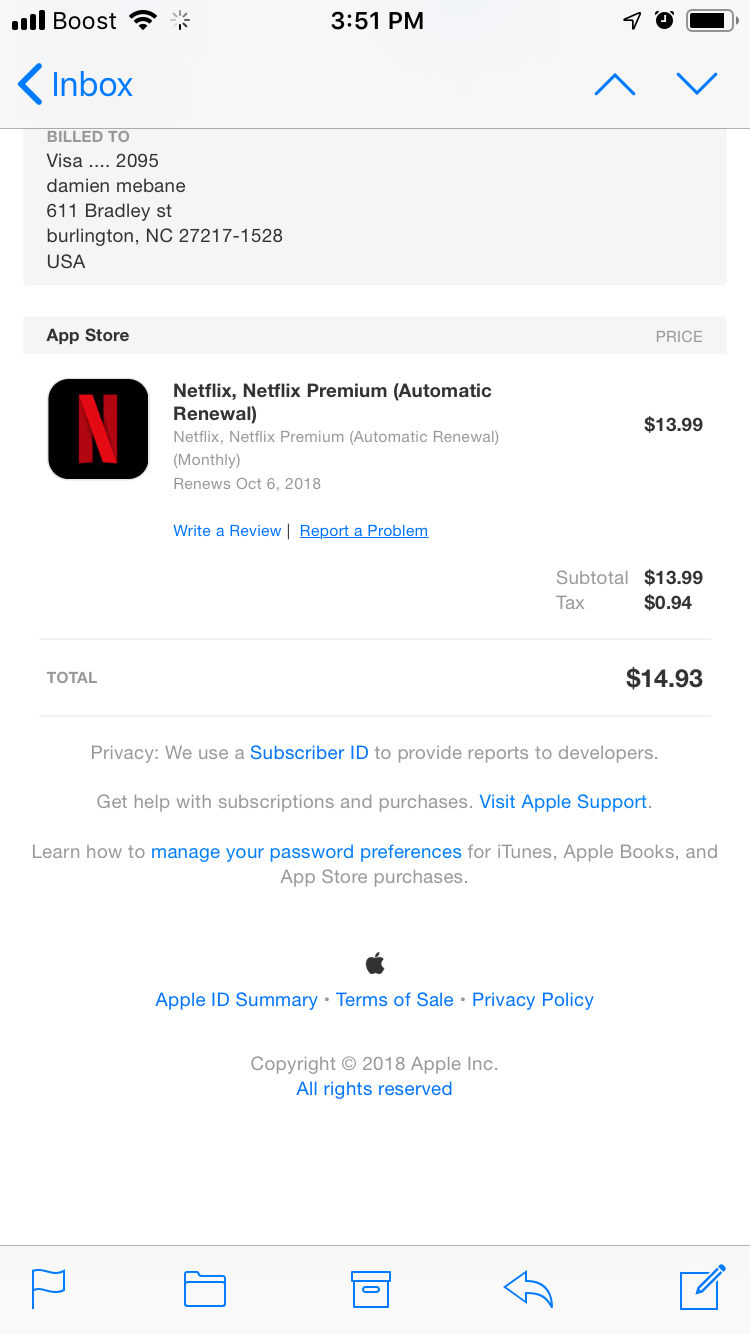Tap the Apple logo in footer
The width and height of the screenshot is (750, 1334).
[375, 964]
